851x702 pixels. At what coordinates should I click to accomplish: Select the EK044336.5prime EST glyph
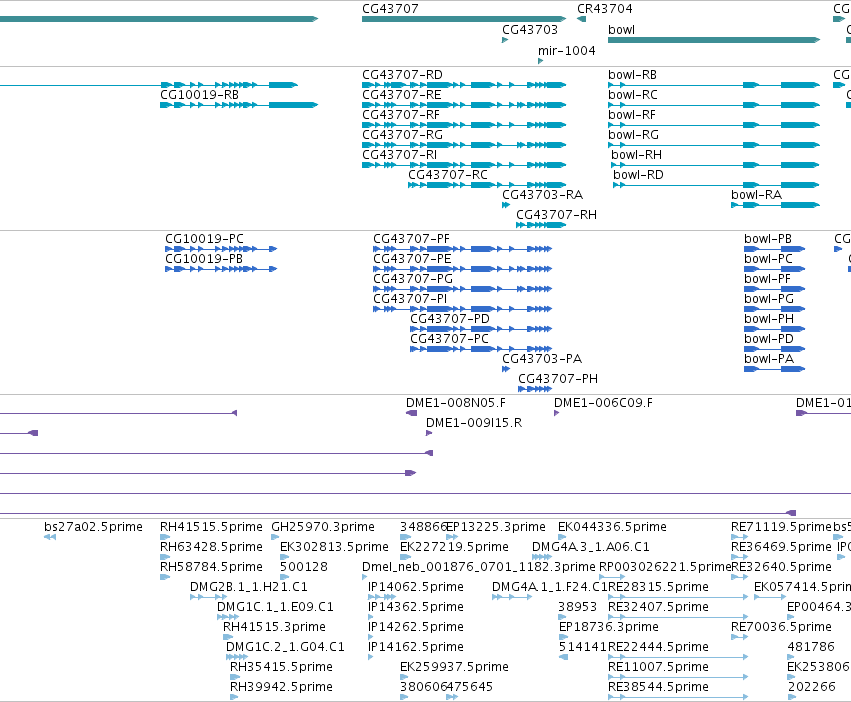pyautogui.click(x=562, y=537)
